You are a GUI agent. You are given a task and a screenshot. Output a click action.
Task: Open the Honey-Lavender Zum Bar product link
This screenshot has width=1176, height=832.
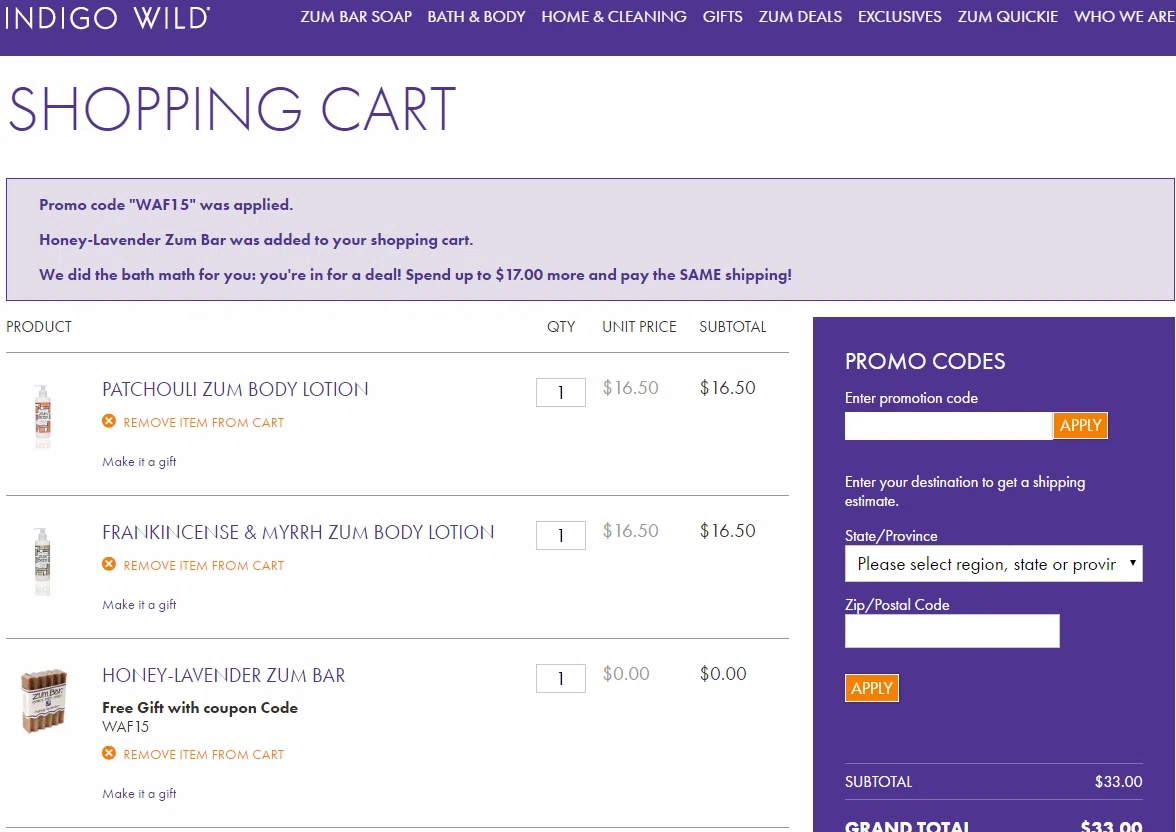click(x=224, y=675)
